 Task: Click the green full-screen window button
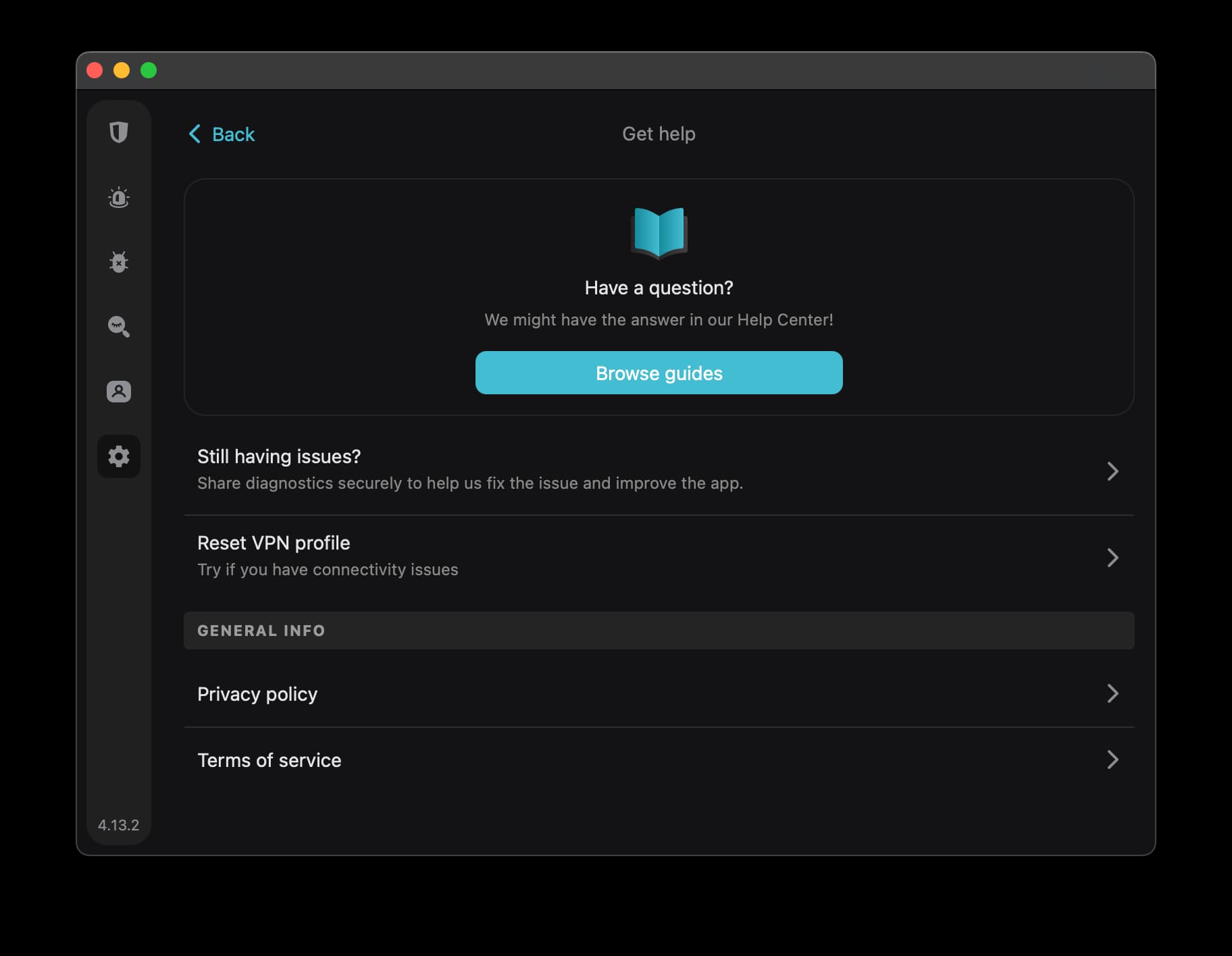[149, 70]
